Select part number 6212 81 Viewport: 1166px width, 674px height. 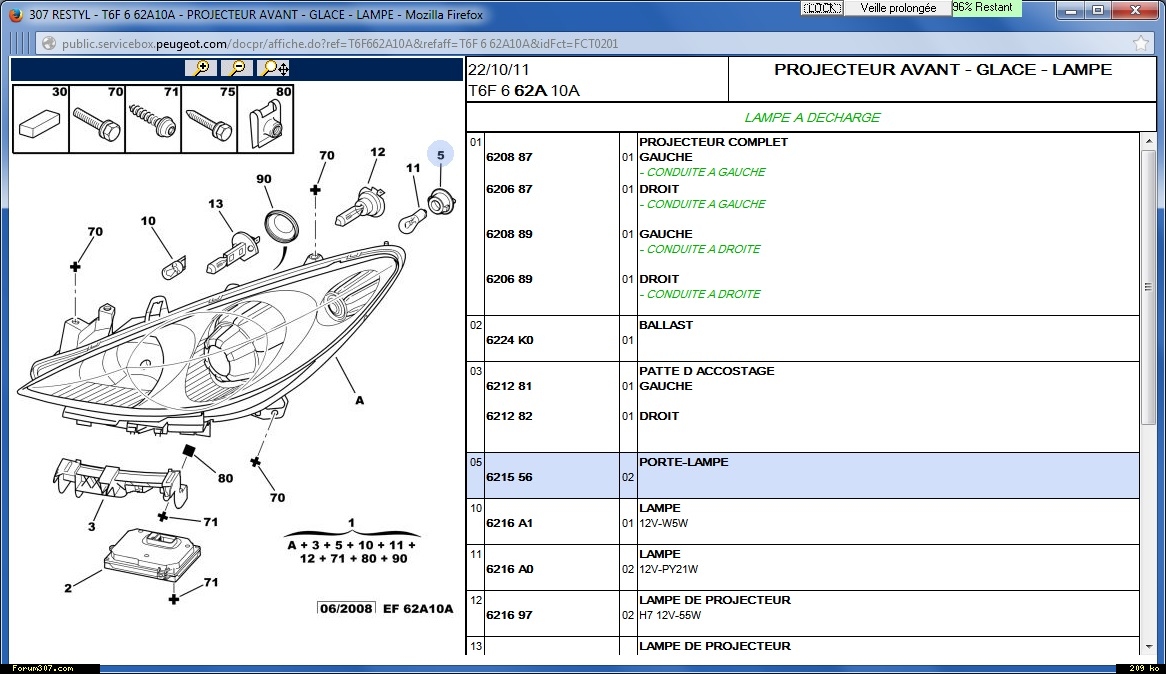point(509,386)
